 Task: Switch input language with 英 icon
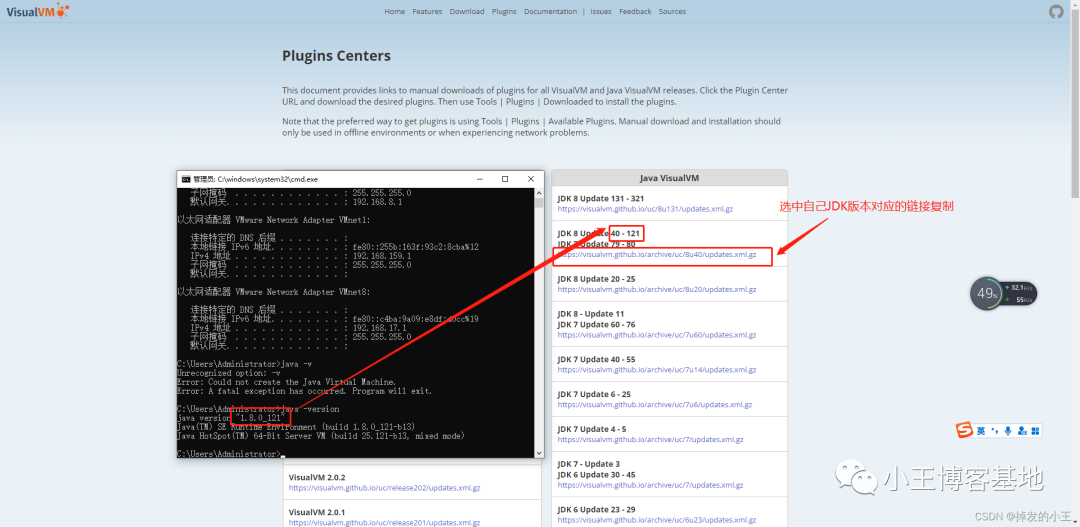pos(981,431)
